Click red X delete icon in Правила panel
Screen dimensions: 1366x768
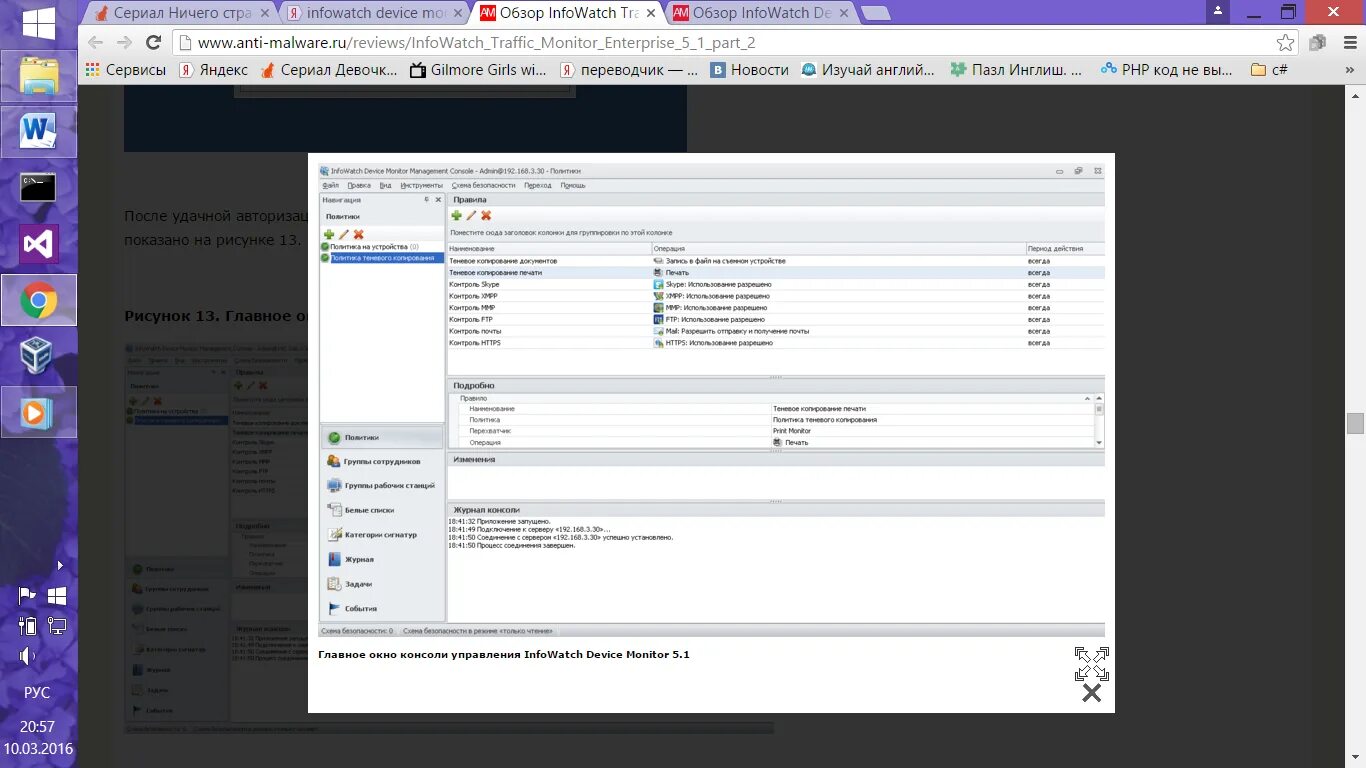(486, 215)
